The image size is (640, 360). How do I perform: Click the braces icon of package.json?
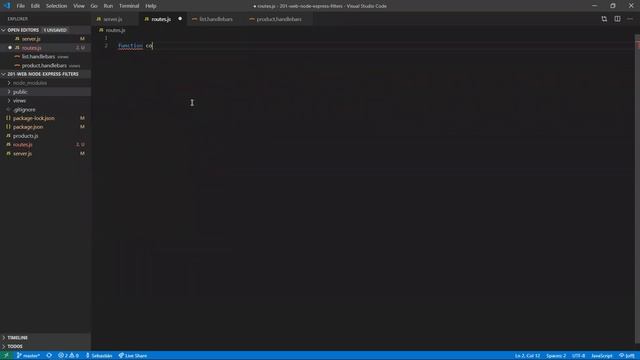click(x=8, y=127)
